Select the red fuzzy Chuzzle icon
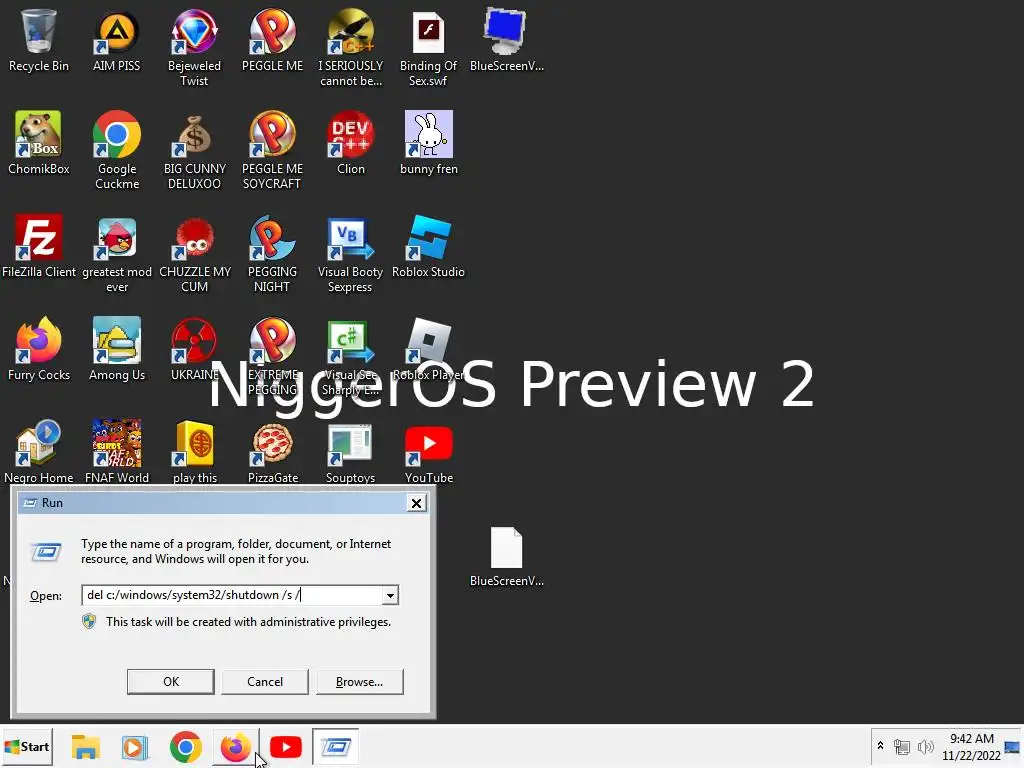 pos(194,254)
